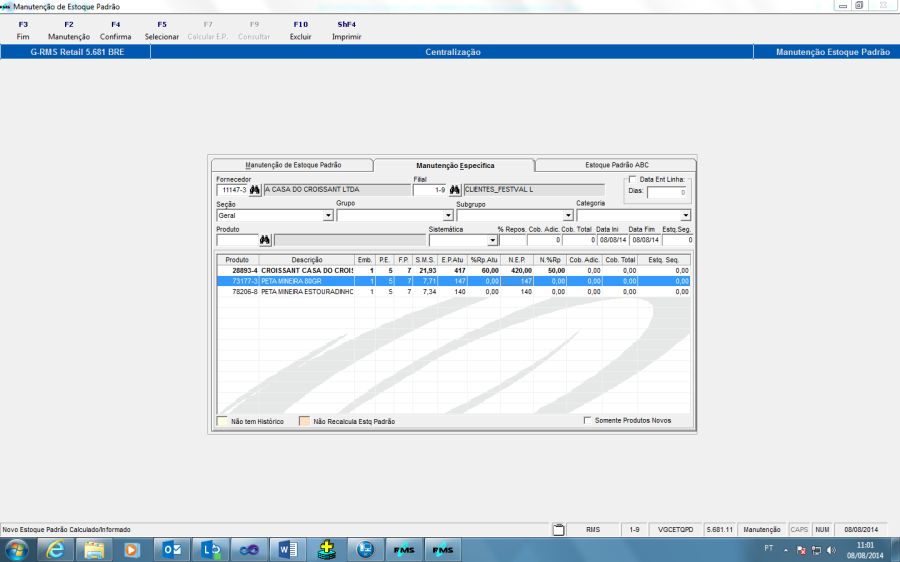Select row PETA MINEIRA 80GR
Screen dimensions: 900x562
[453, 281]
